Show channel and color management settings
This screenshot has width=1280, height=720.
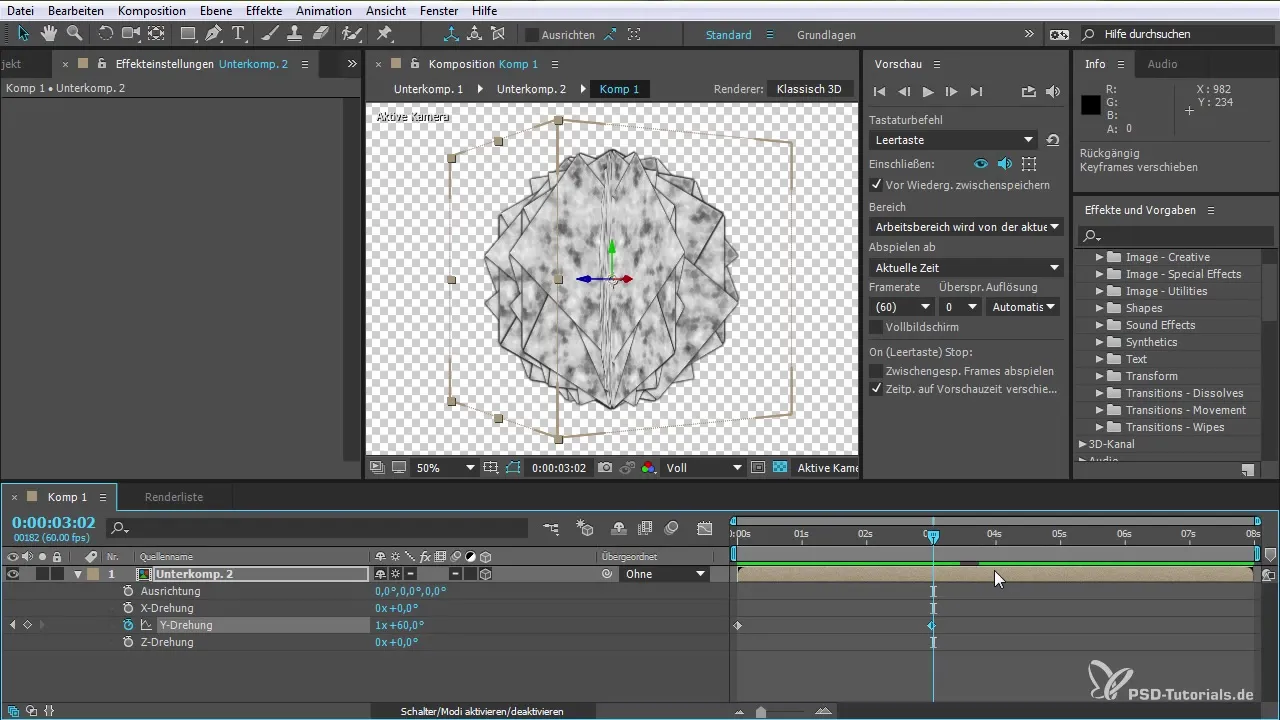pos(649,467)
